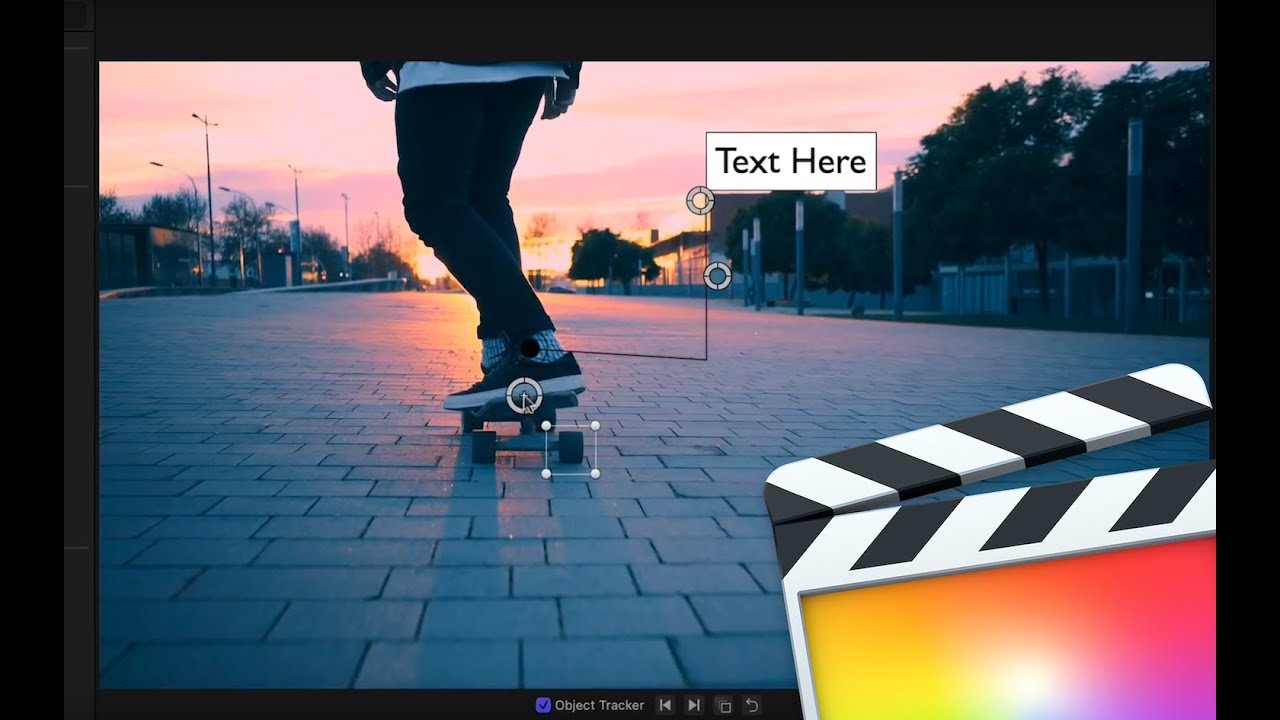Jump to previous tracker with skip-back icon
The height and width of the screenshot is (720, 1280).
[665, 705]
